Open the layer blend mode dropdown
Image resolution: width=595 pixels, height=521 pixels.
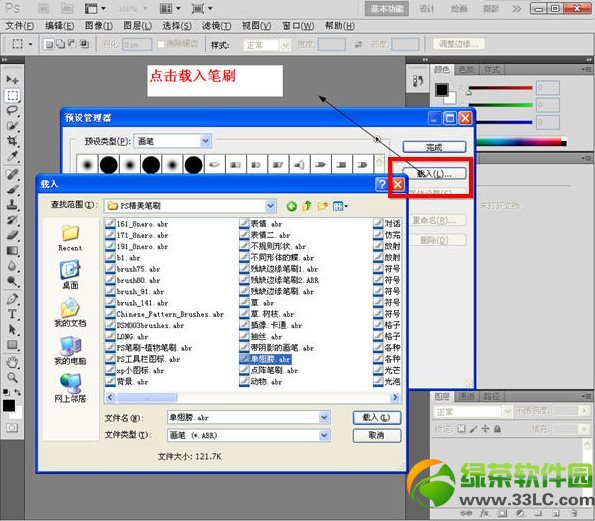click(473, 412)
